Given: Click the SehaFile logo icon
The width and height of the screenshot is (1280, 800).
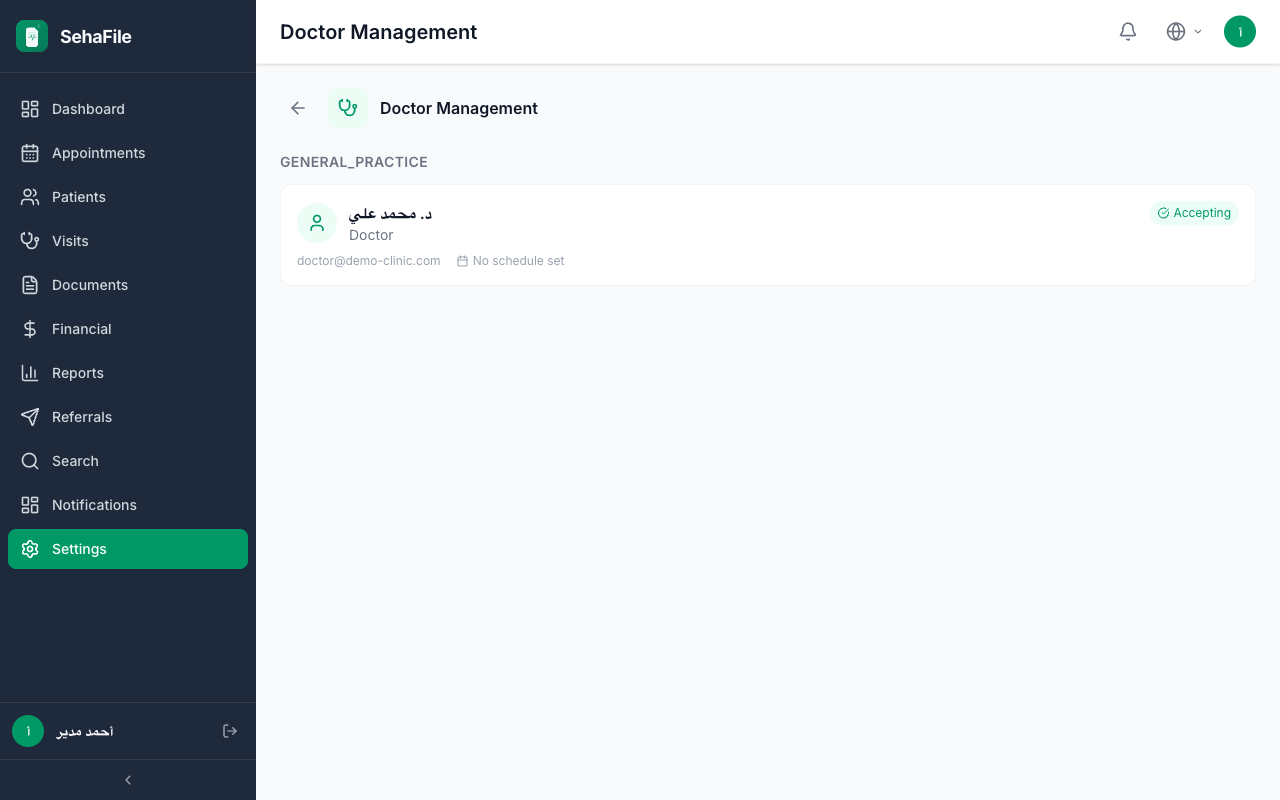Looking at the screenshot, I should coord(32,36).
